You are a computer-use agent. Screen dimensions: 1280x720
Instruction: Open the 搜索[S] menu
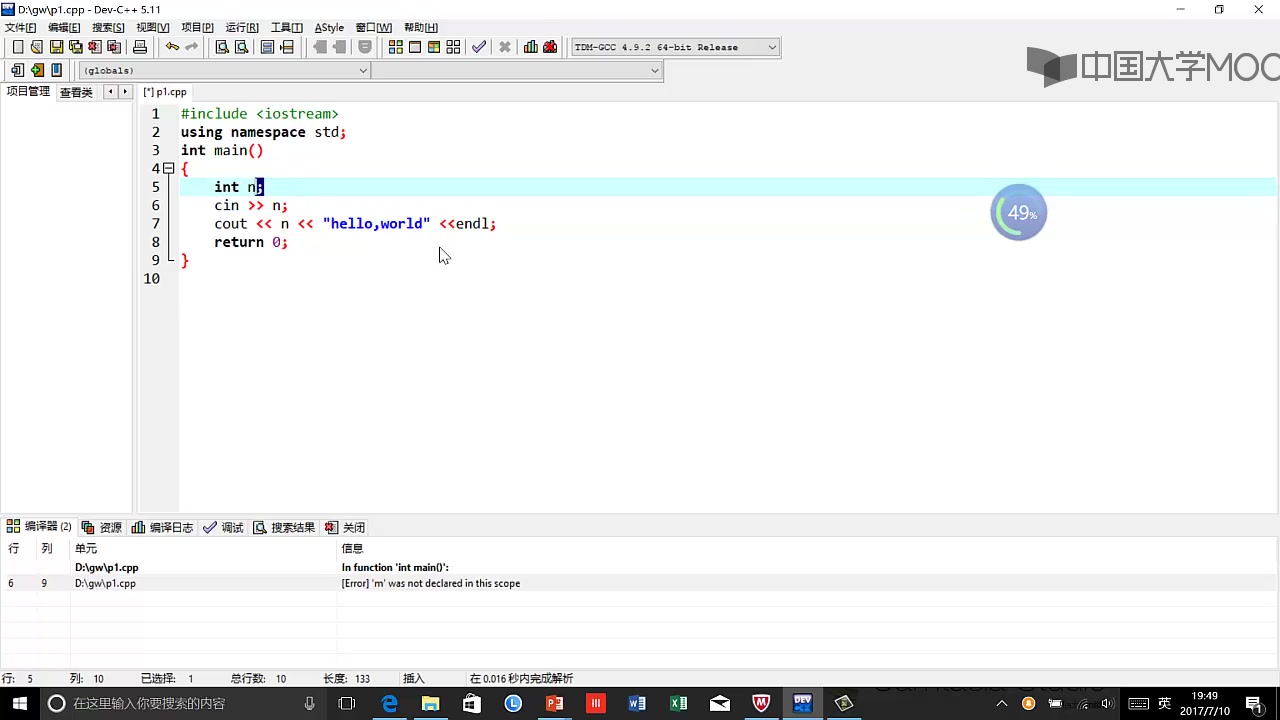click(x=108, y=27)
